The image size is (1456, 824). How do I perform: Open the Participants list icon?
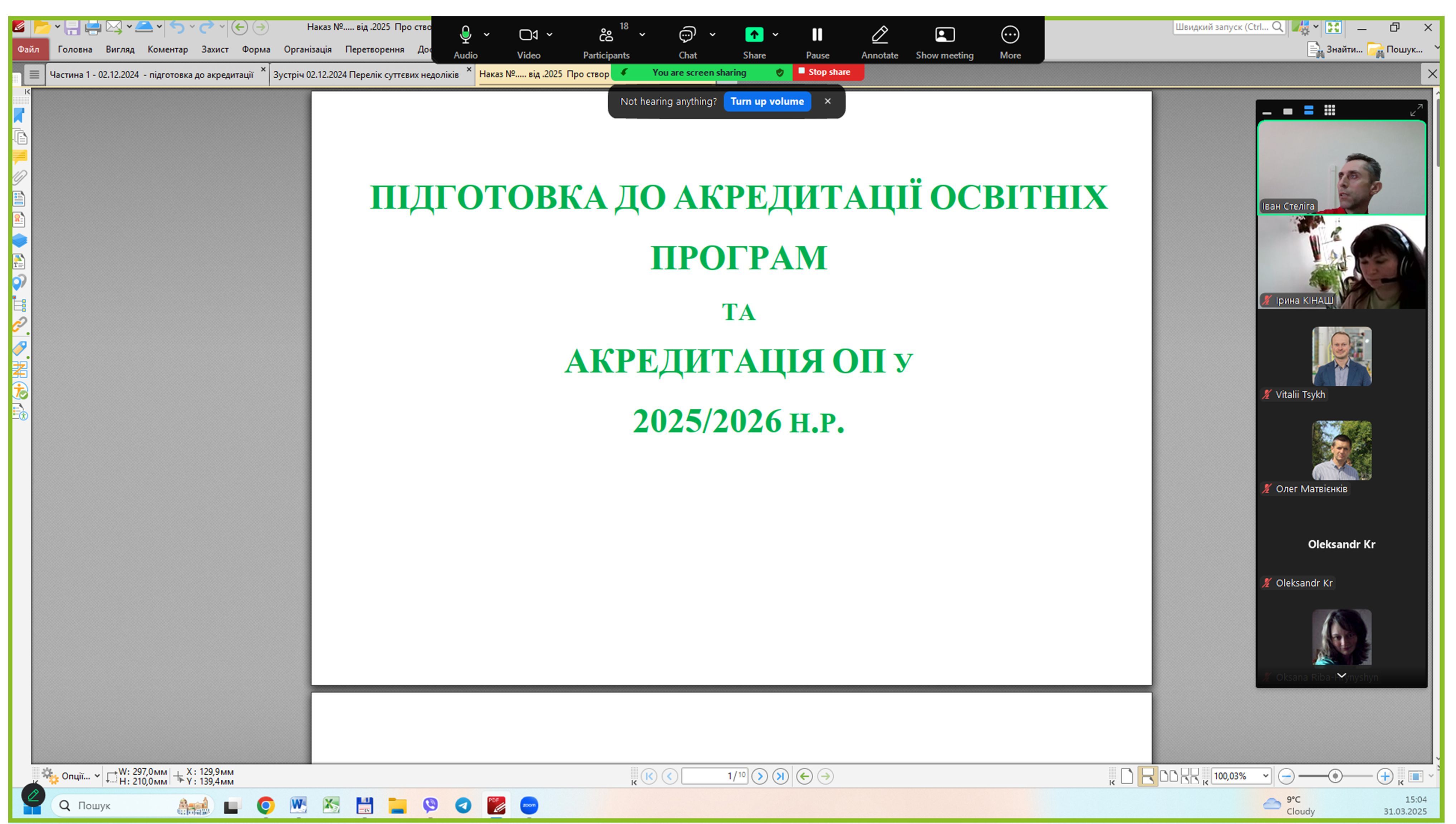click(x=606, y=35)
